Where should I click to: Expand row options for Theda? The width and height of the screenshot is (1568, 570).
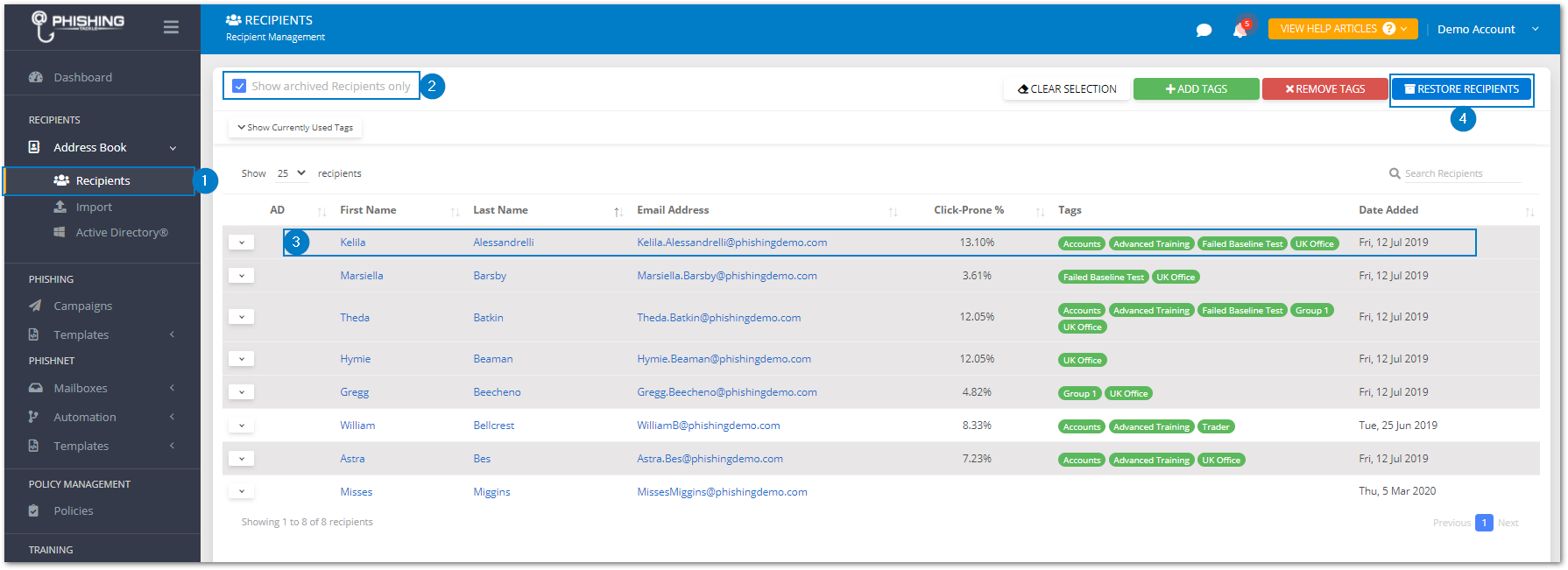(x=242, y=317)
